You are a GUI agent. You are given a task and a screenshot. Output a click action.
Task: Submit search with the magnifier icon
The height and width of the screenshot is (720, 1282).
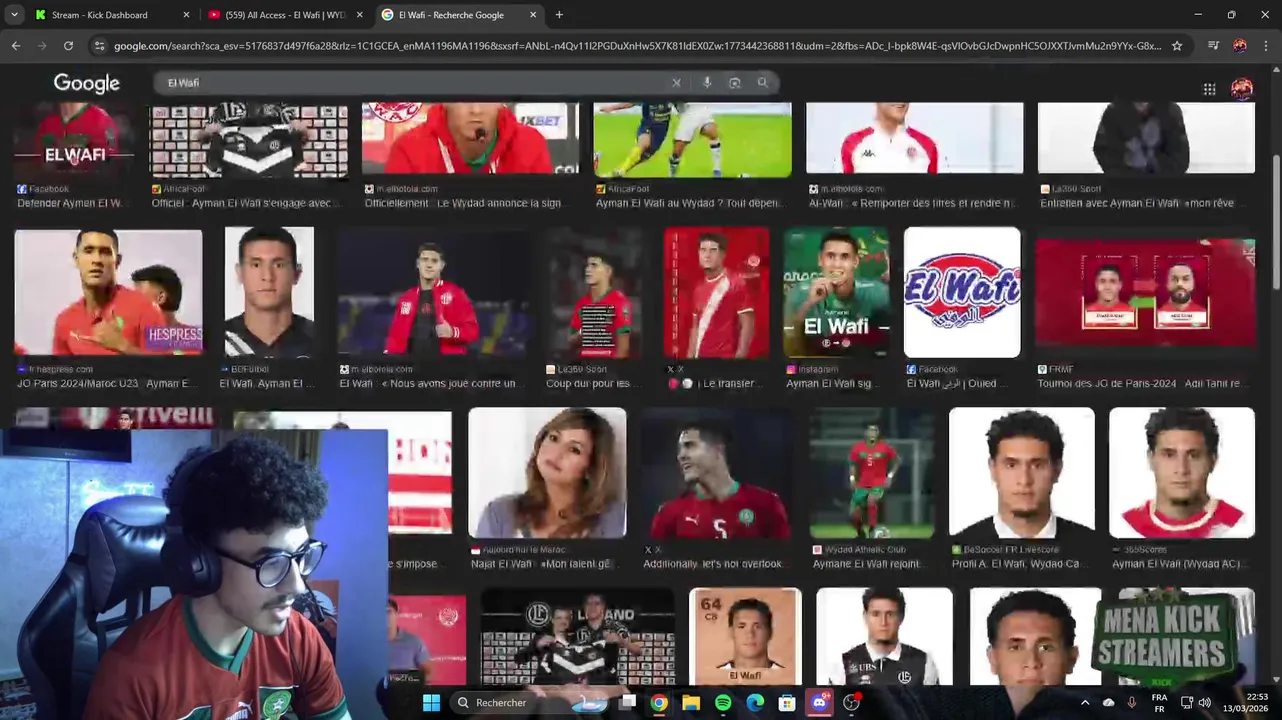tap(763, 83)
